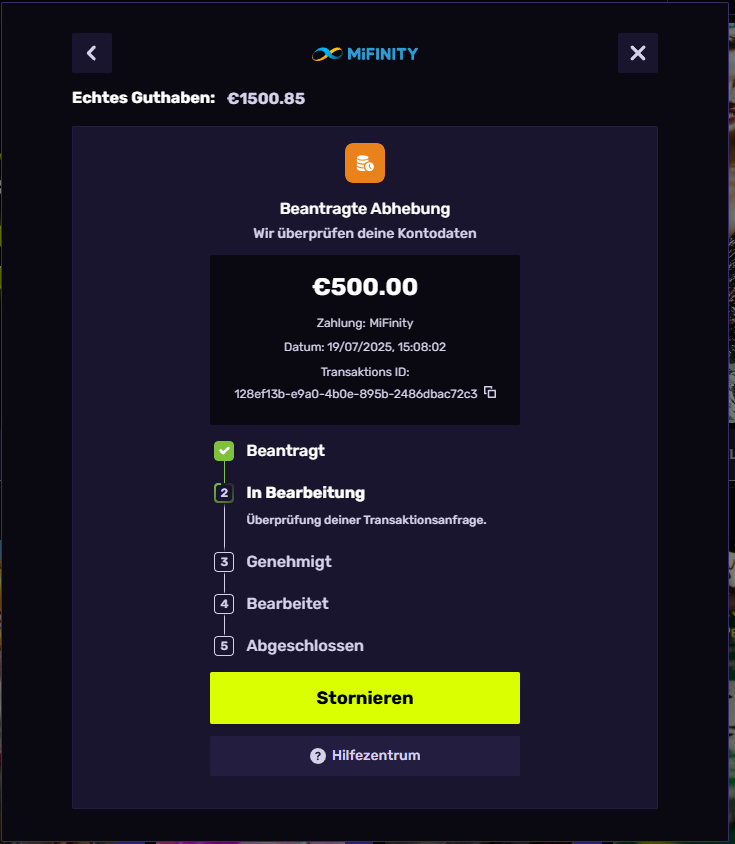Click the Echtes Guthaben balance €1500.85
735x844 pixels.
(266, 98)
